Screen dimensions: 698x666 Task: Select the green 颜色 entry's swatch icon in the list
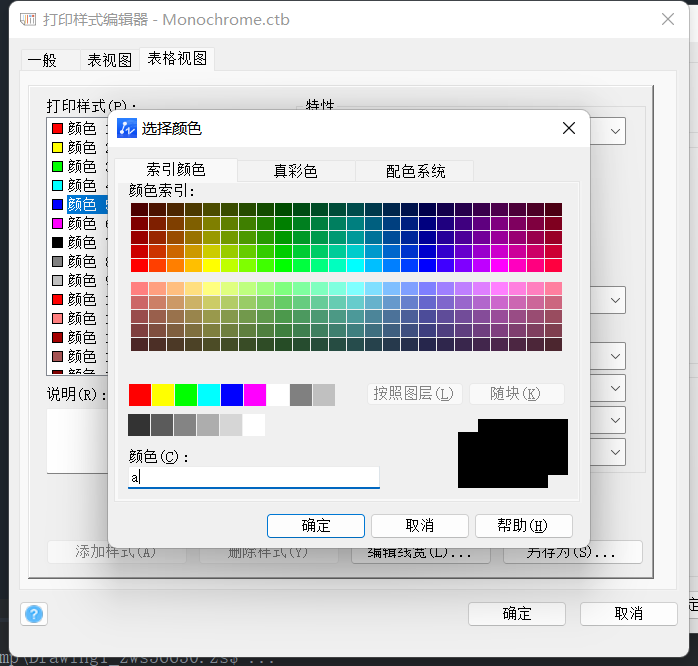pos(57,166)
